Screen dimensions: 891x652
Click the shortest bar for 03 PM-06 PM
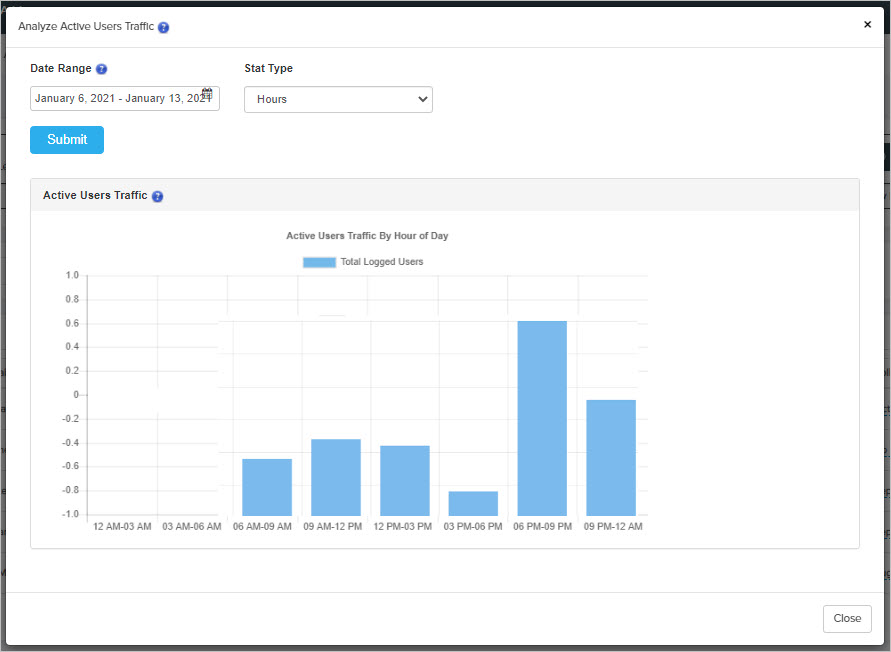click(473, 503)
